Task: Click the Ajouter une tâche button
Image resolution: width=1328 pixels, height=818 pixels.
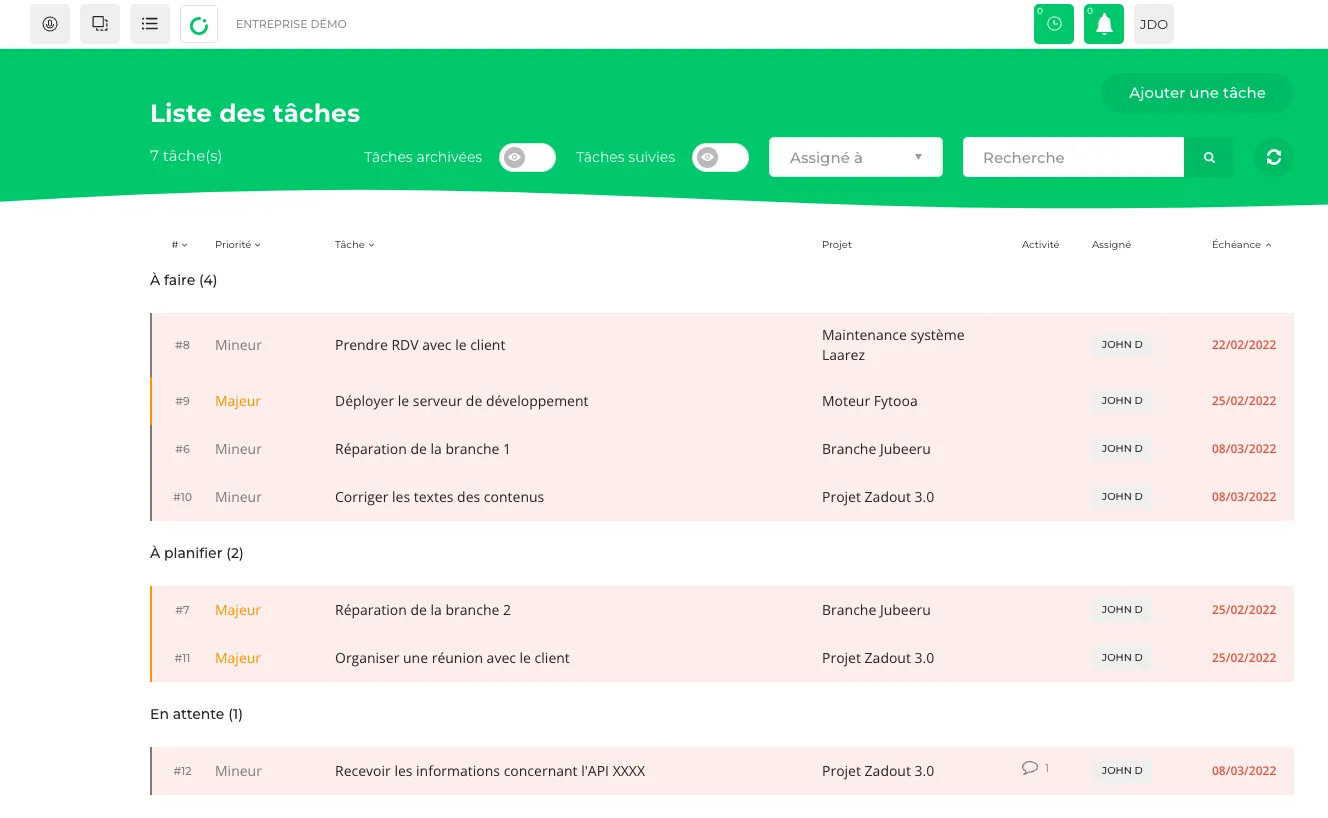Action: pos(1197,93)
